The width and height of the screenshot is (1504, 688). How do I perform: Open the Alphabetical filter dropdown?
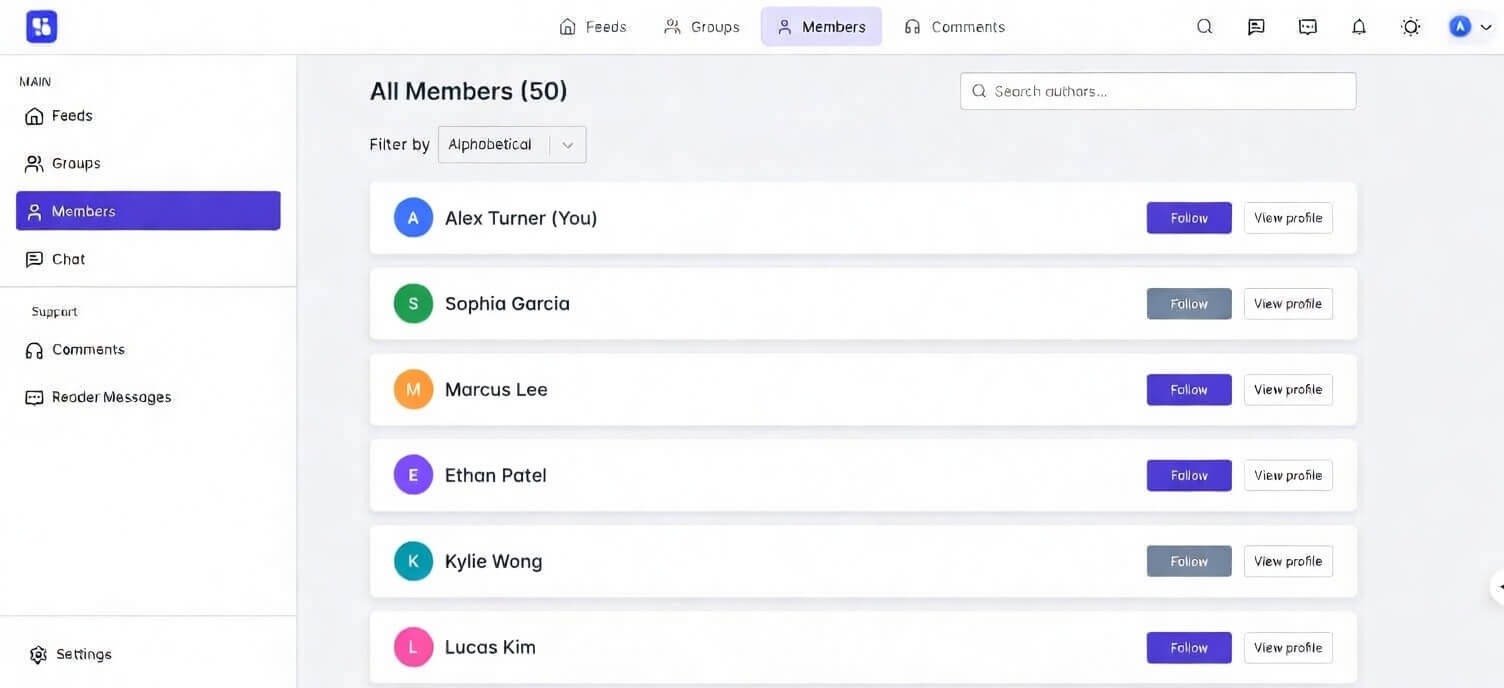[x=512, y=144]
